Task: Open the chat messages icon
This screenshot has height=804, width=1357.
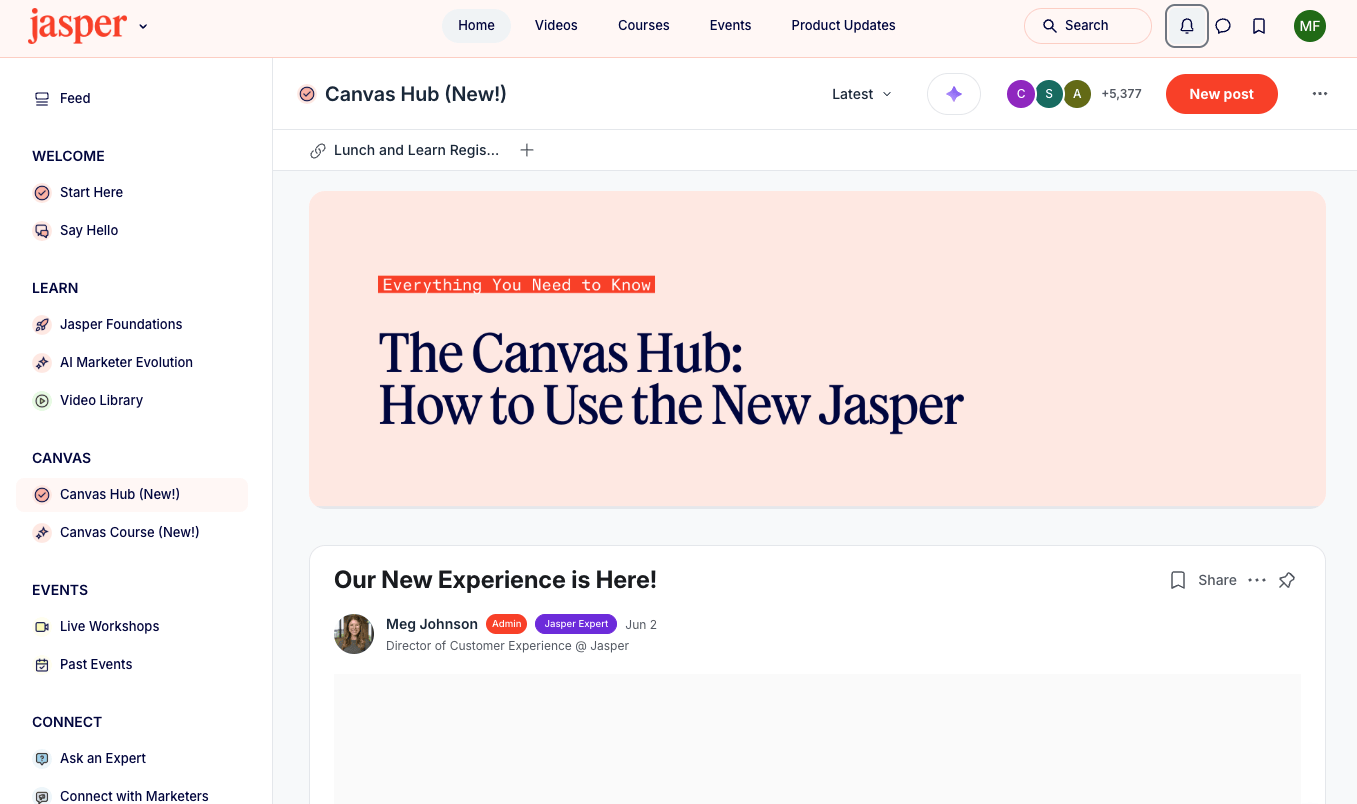Action: [1223, 26]
